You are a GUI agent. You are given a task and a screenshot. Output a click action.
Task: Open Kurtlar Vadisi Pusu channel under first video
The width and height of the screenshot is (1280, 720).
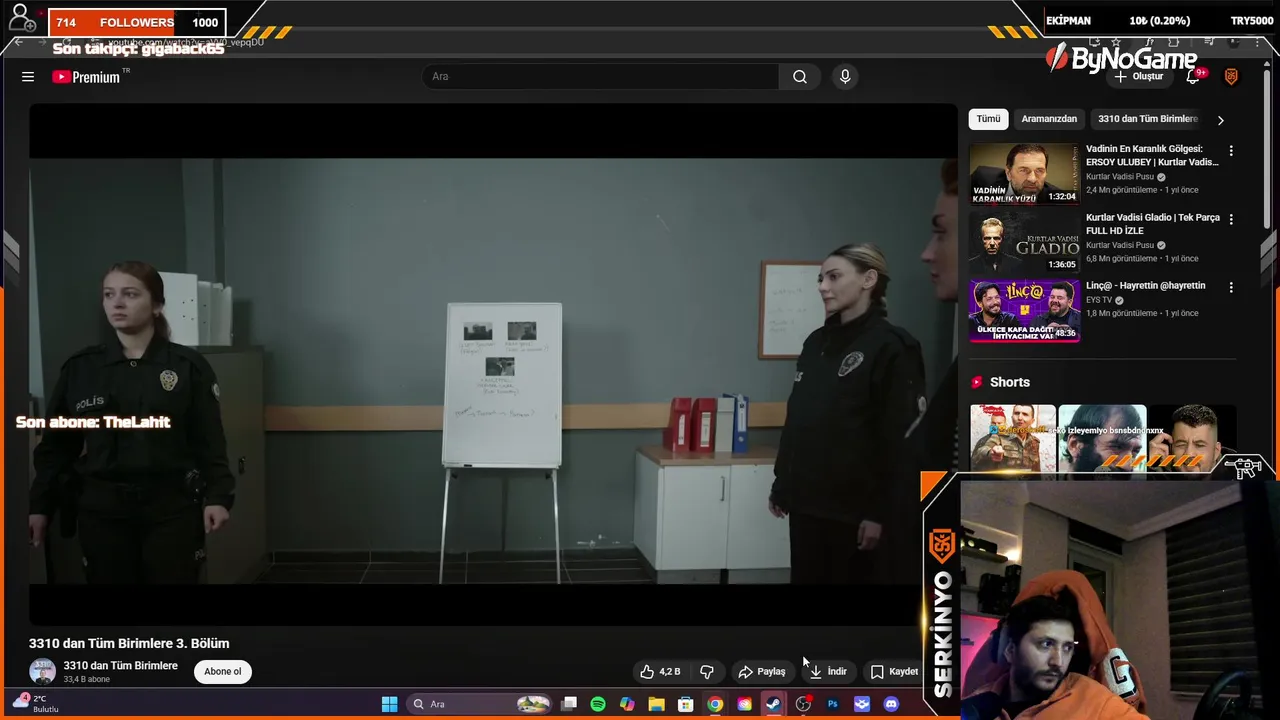[x=1120, y=177]
